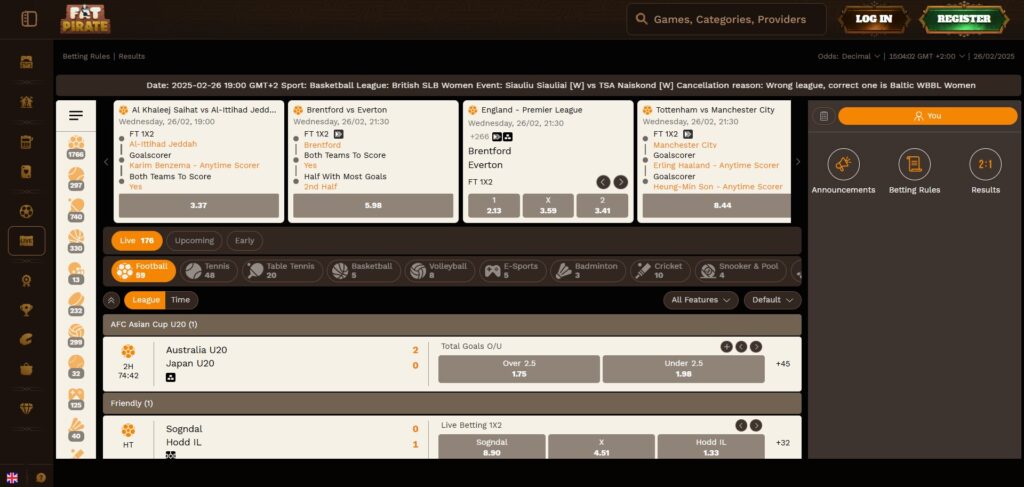Select the Tennis sport tab
This screenshot has height=487, width=1024.
coord(209,270)
